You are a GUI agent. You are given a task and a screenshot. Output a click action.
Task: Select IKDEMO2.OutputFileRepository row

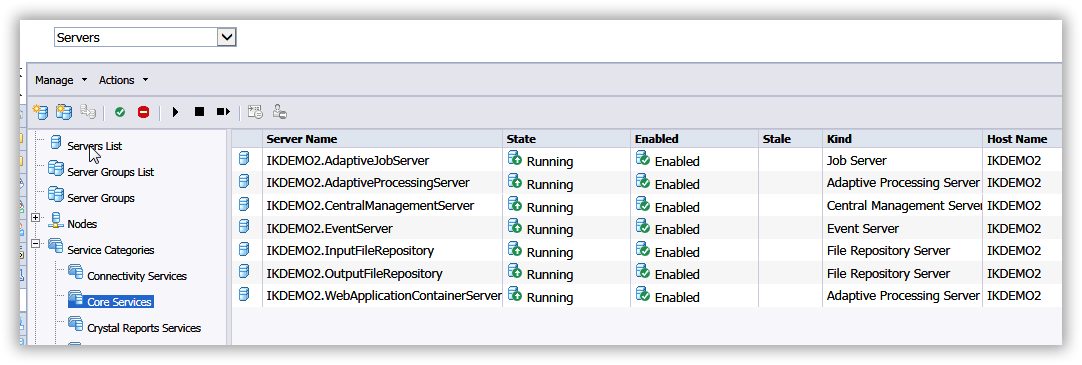coord(647,273)
